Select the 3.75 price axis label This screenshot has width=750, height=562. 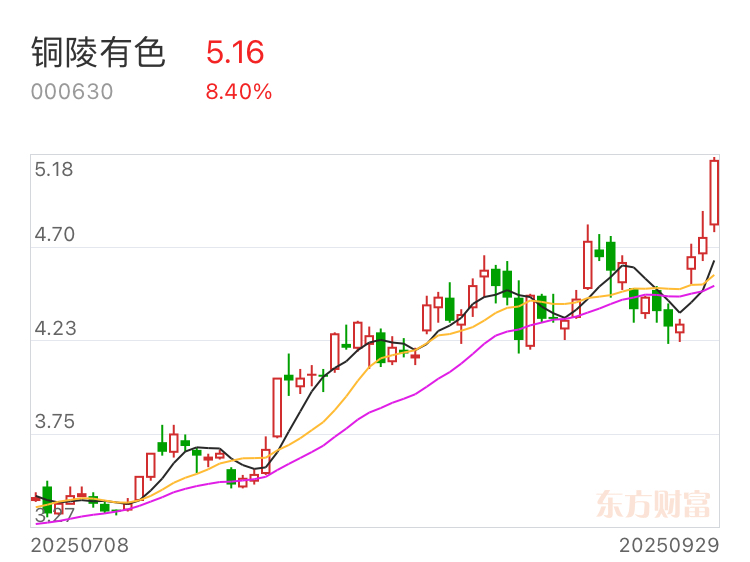[55, 421]
